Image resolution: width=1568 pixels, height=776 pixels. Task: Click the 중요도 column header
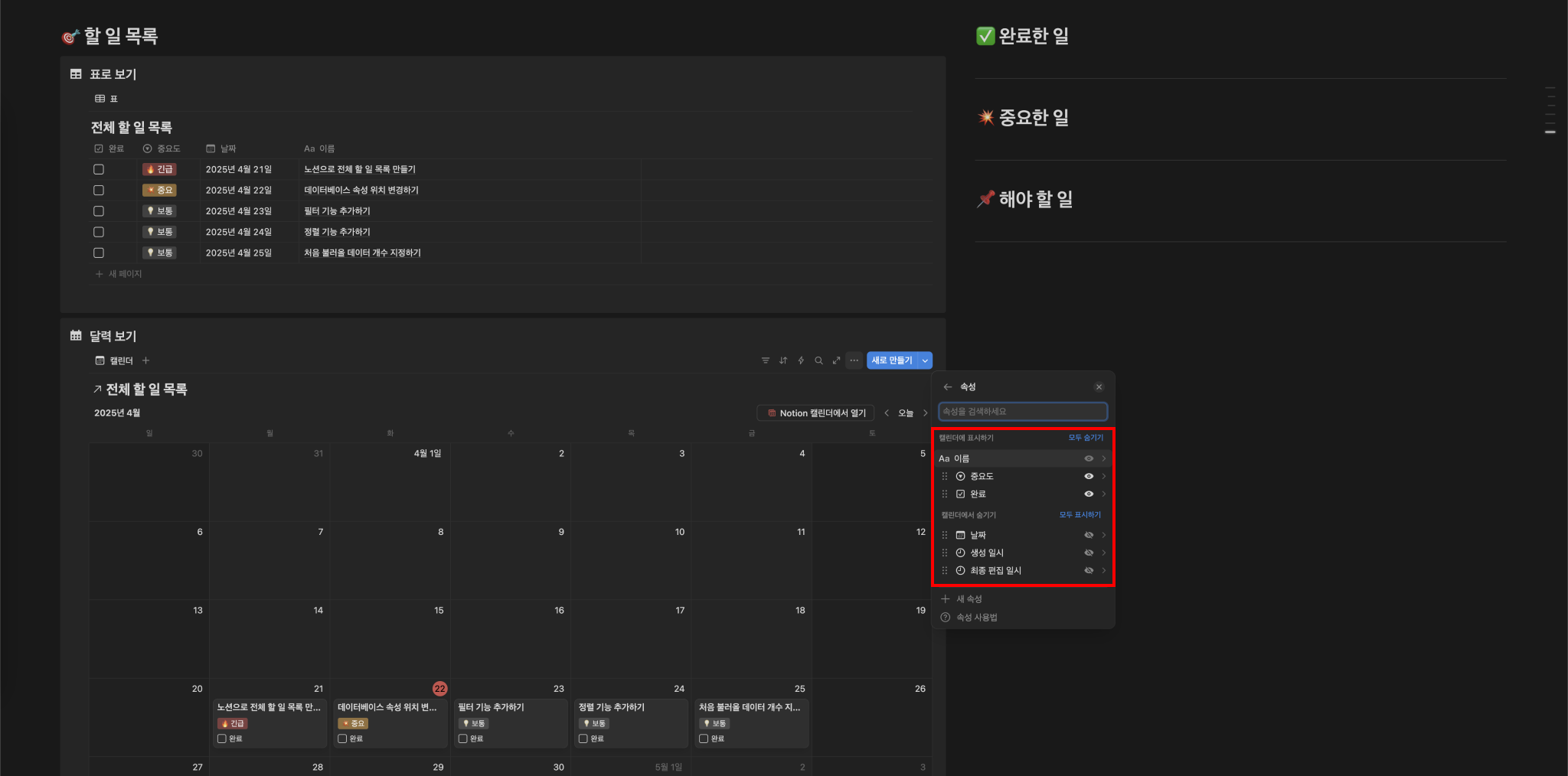pos(162,148)
